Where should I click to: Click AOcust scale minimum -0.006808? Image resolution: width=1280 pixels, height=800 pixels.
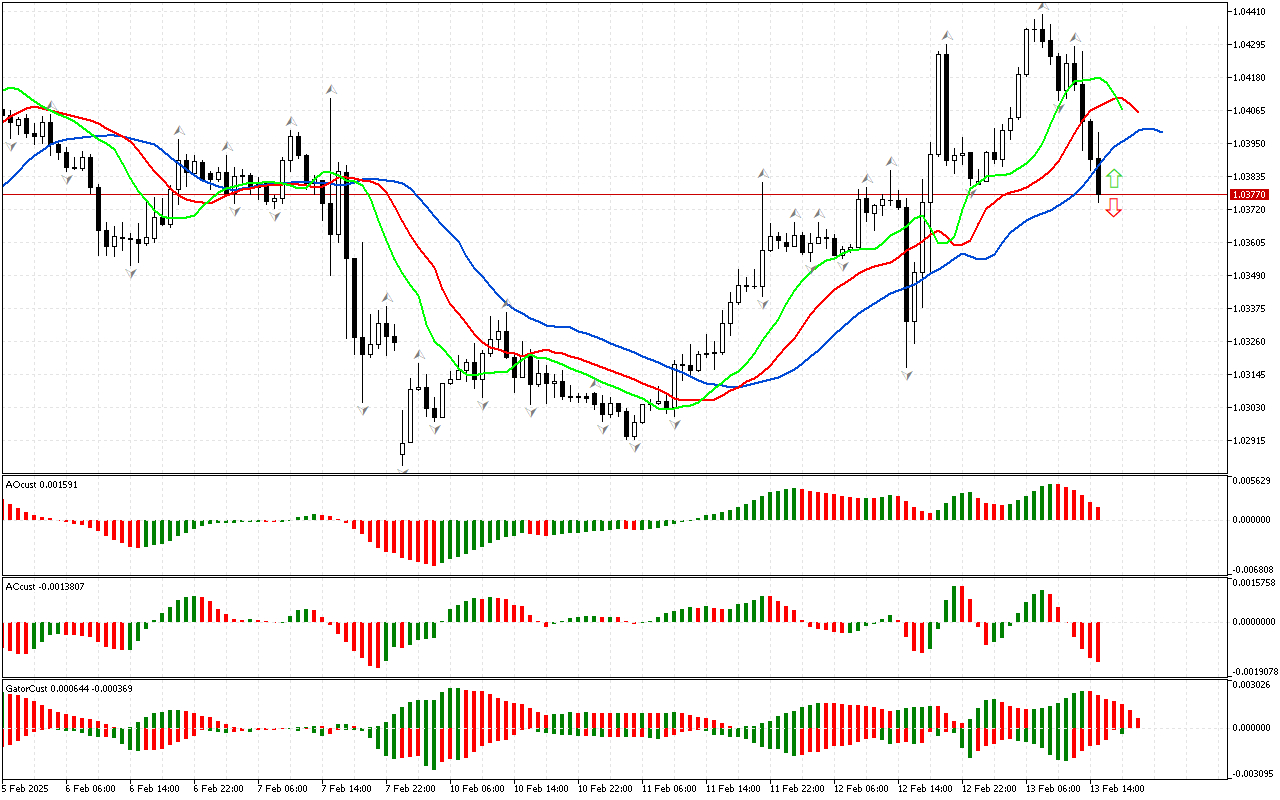click(1251, 569)
